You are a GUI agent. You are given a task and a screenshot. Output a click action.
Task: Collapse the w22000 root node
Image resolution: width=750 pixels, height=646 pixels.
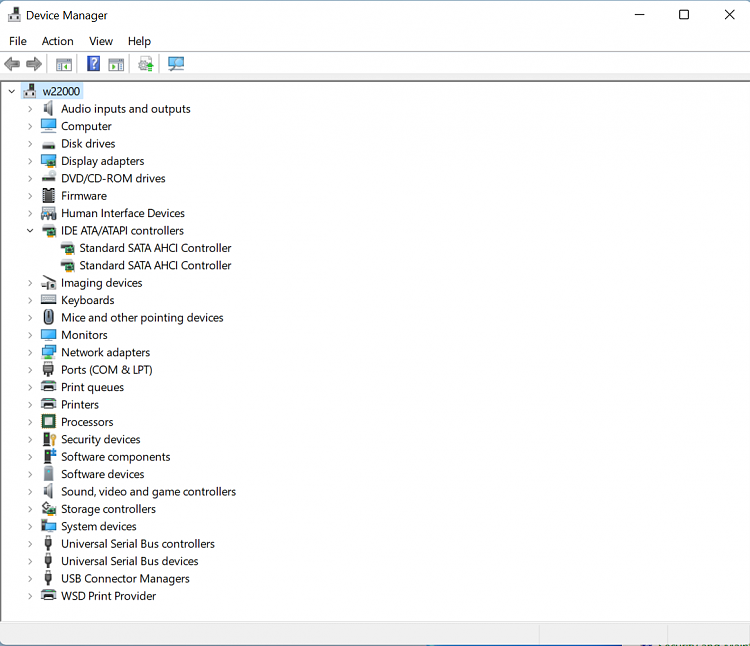12,91
